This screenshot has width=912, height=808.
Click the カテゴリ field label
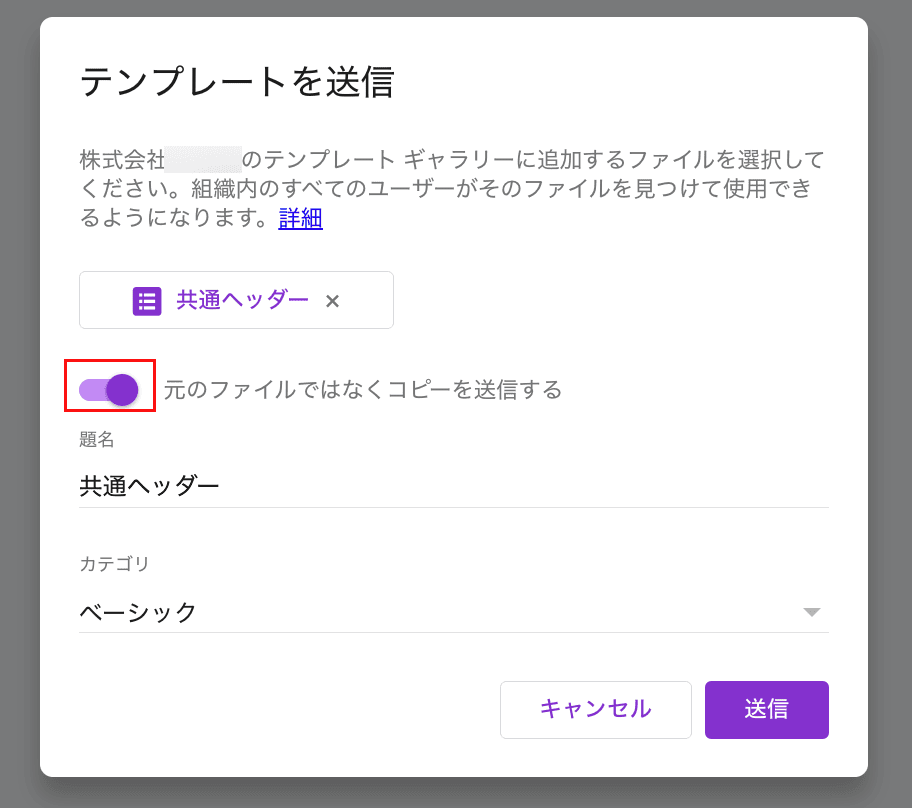point(114,564)
